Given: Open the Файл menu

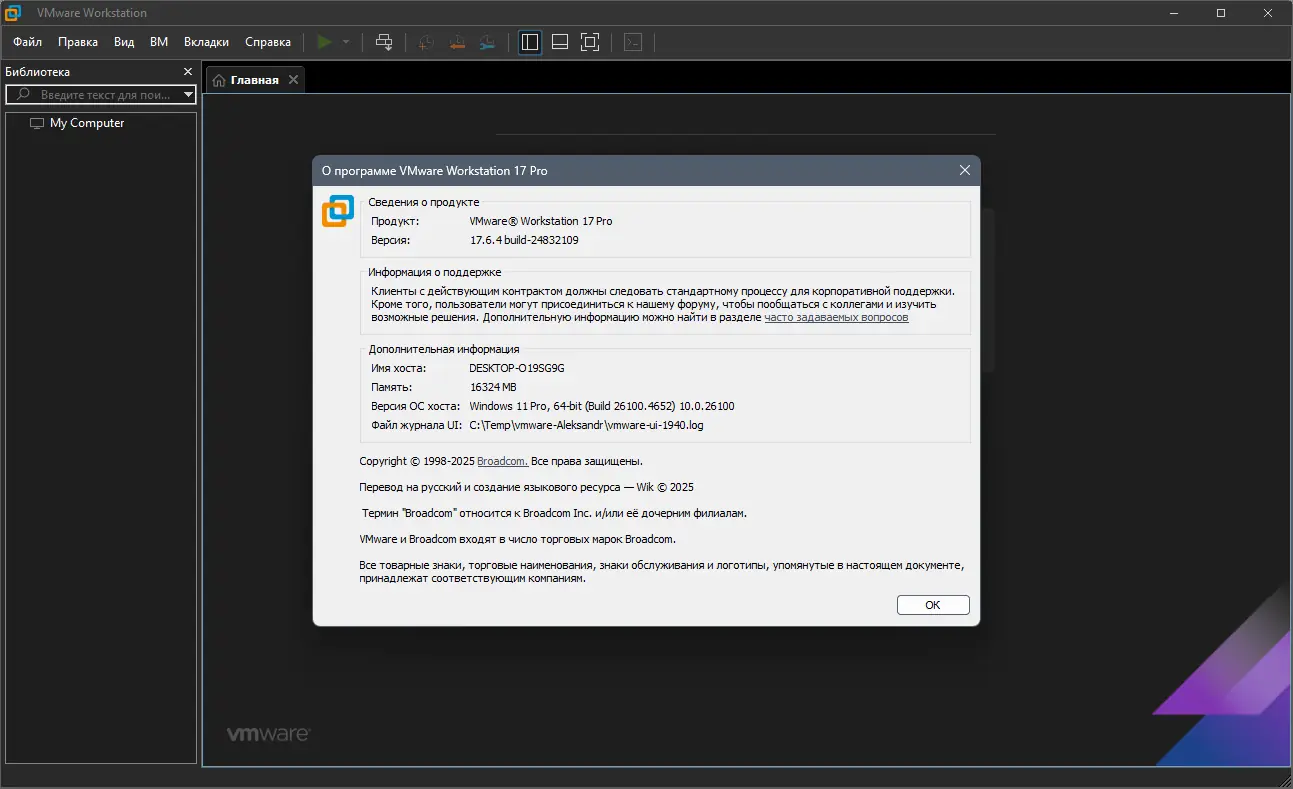Looking at the screenshot, I should coord(28,42).
